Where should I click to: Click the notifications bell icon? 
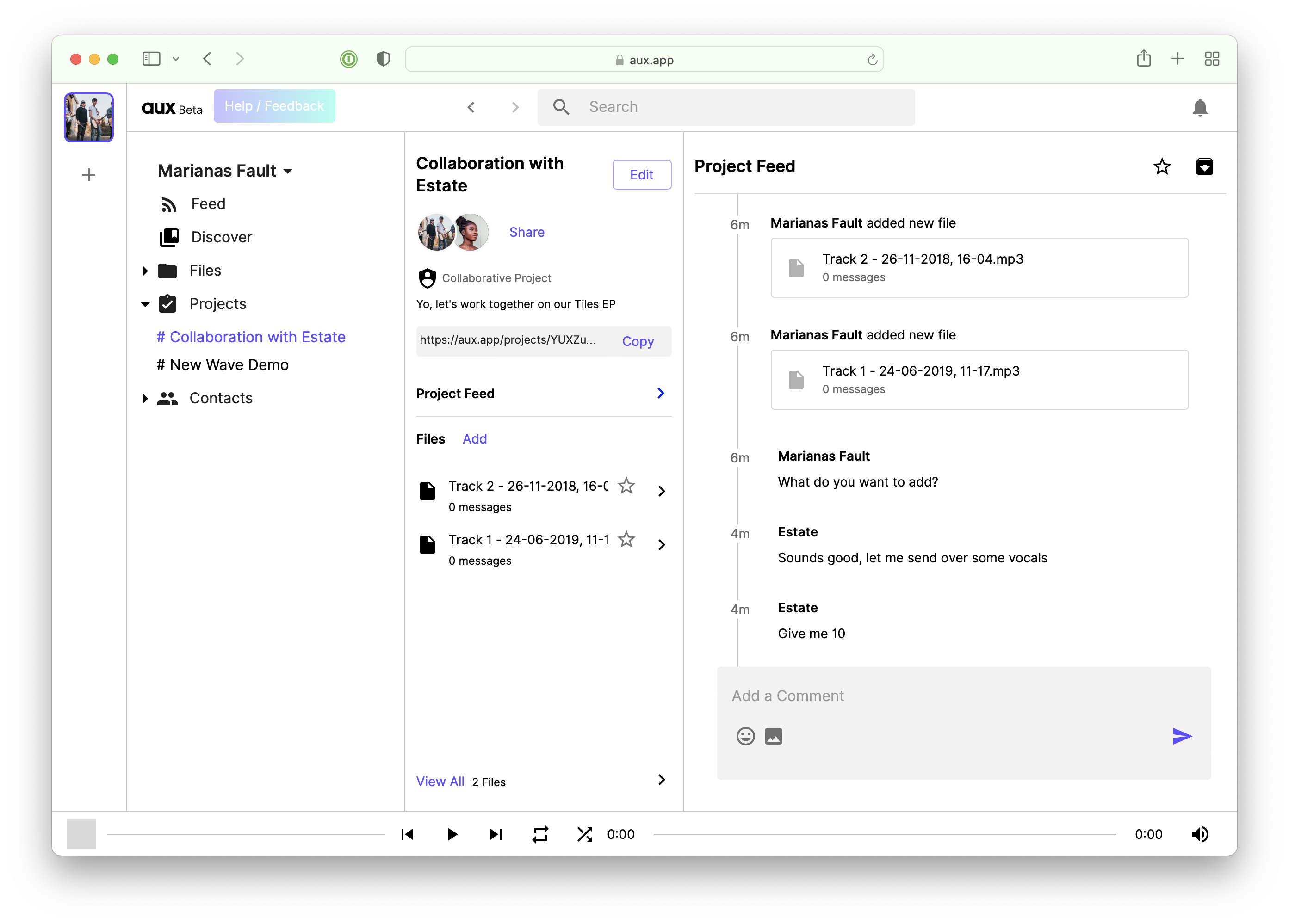(1199, 107)
